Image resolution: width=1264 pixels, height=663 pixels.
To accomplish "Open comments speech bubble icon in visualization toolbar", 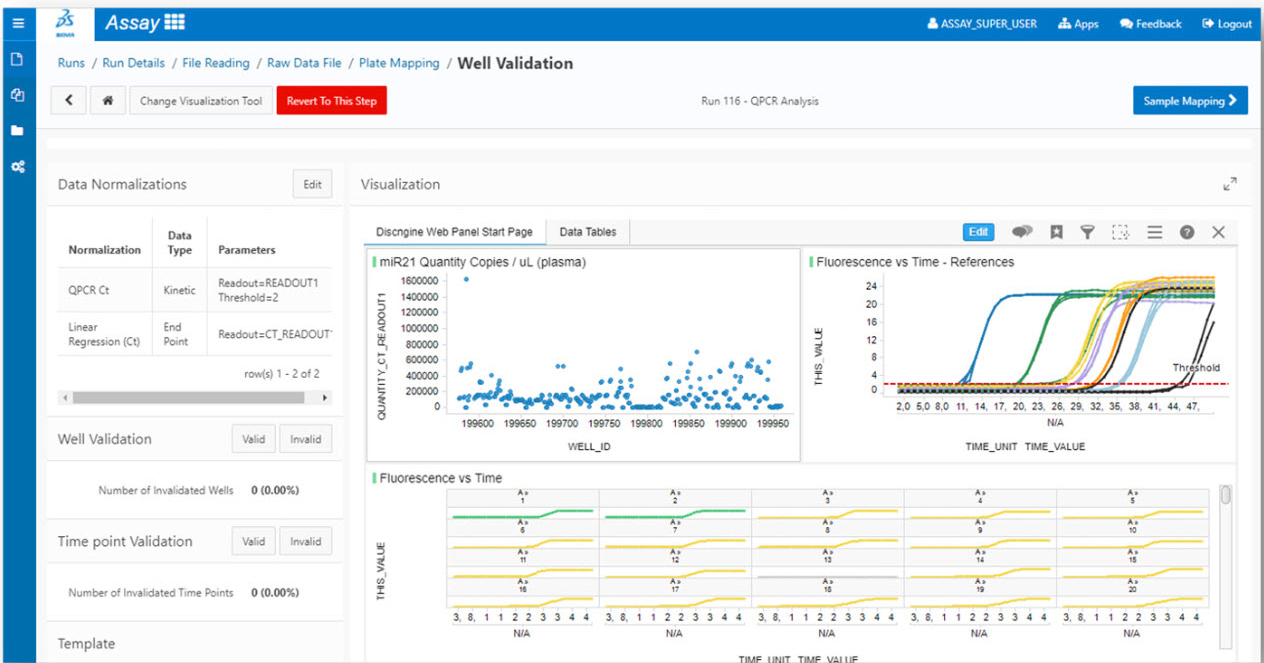I will tap(1021, 232).
